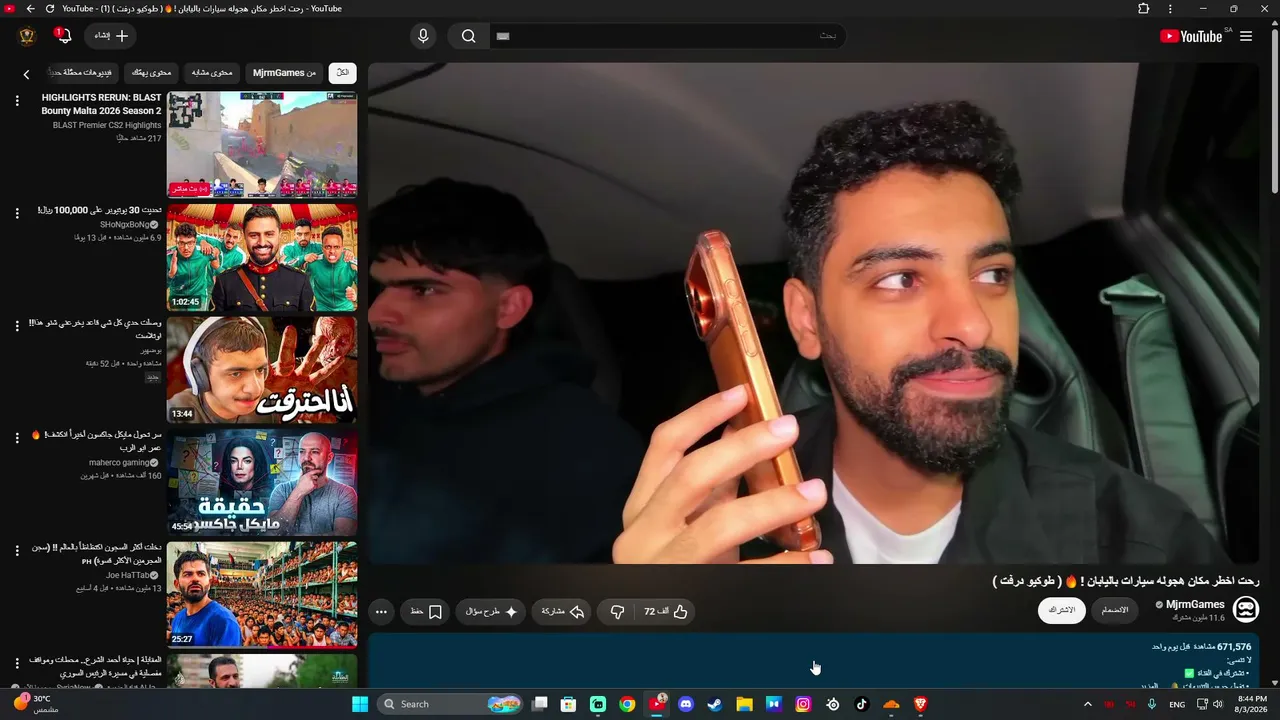Open the browser extensions puzzle icon
The height and width of the screenshot is (720, 1280).
point(1144,9)
